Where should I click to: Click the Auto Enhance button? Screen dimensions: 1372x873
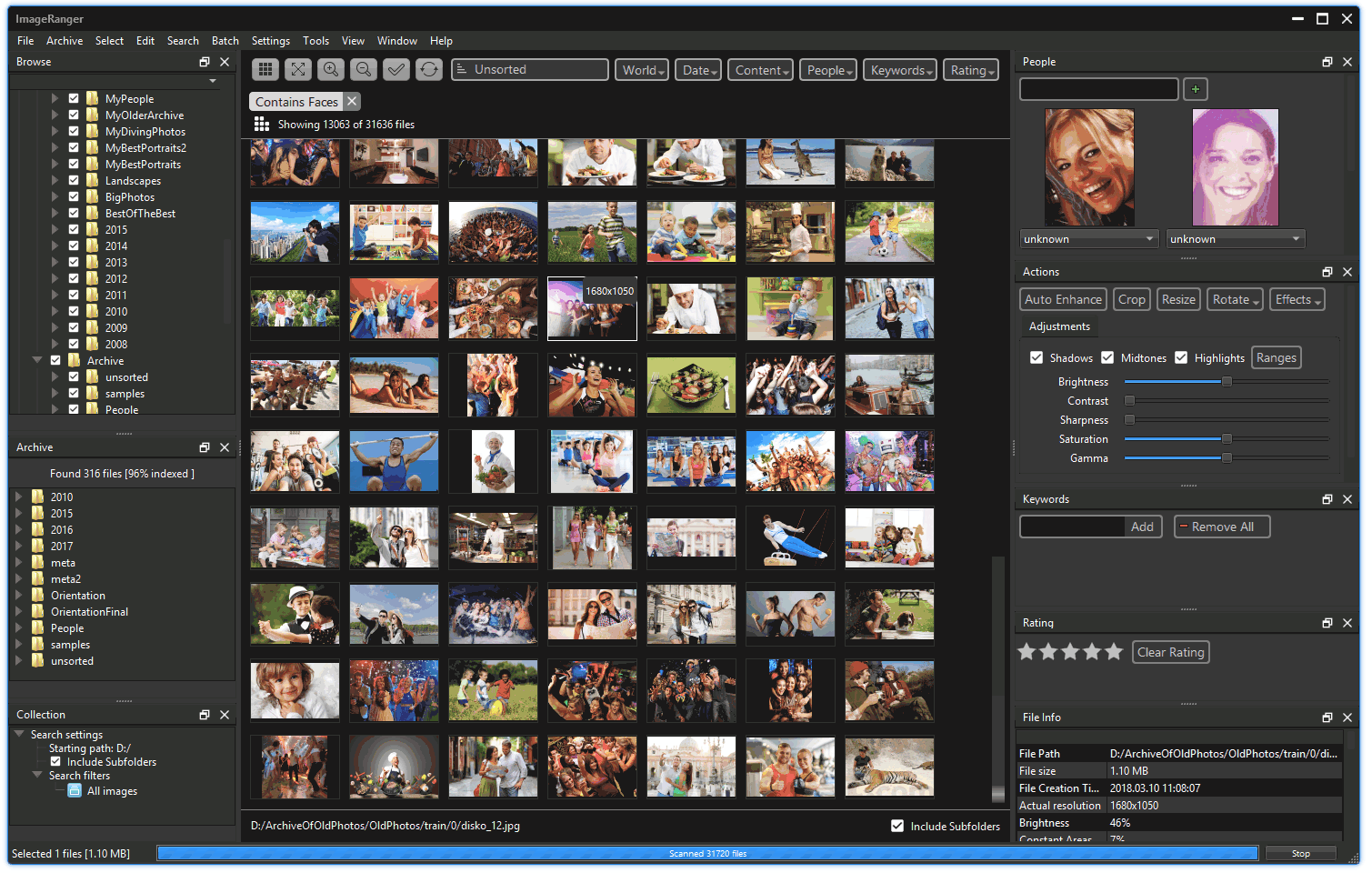[1062, 298]
